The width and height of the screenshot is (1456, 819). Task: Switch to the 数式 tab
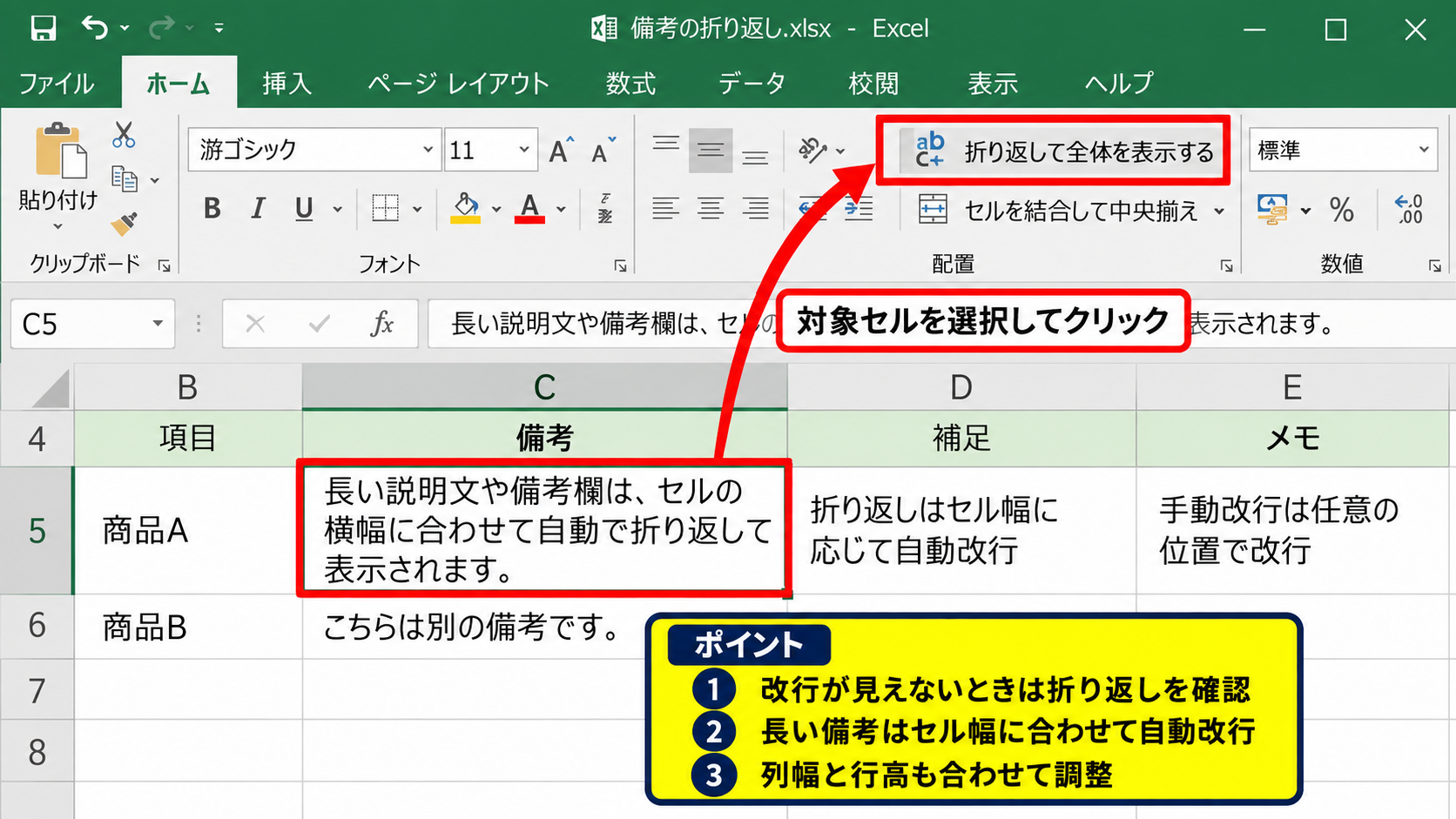coord(630,84)
